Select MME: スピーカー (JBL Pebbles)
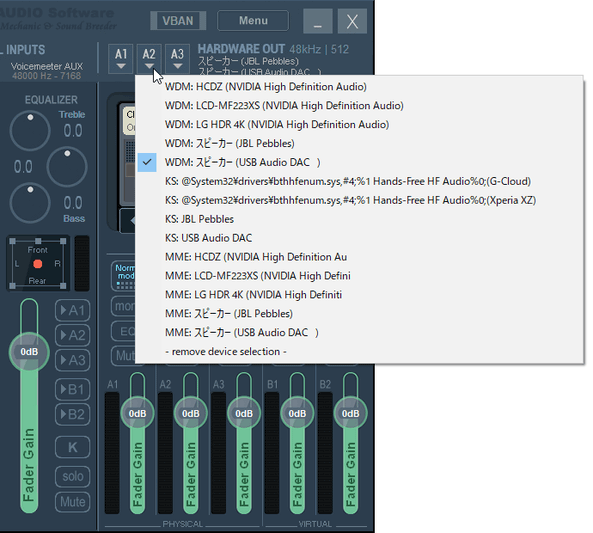The height and width of the screenshot is (533, 593). click(359, 314)
